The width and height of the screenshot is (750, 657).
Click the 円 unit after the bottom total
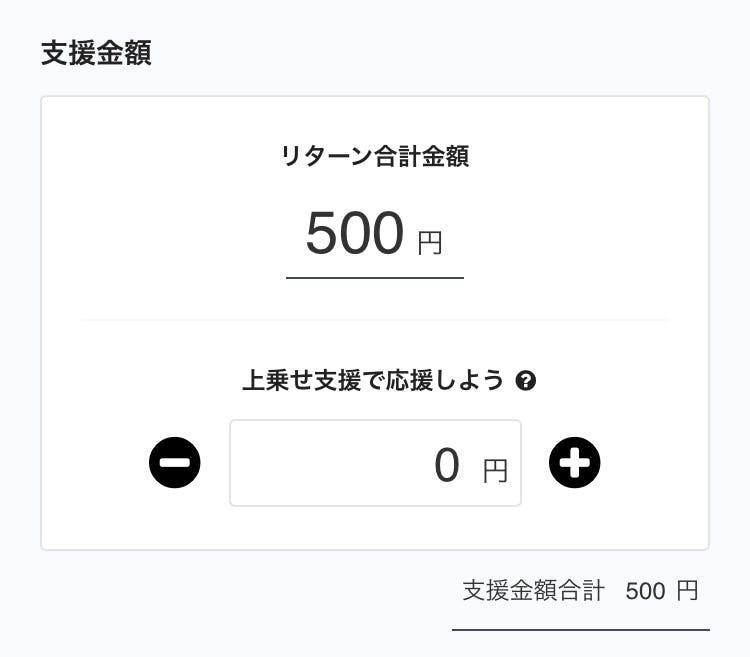[687, 591]
